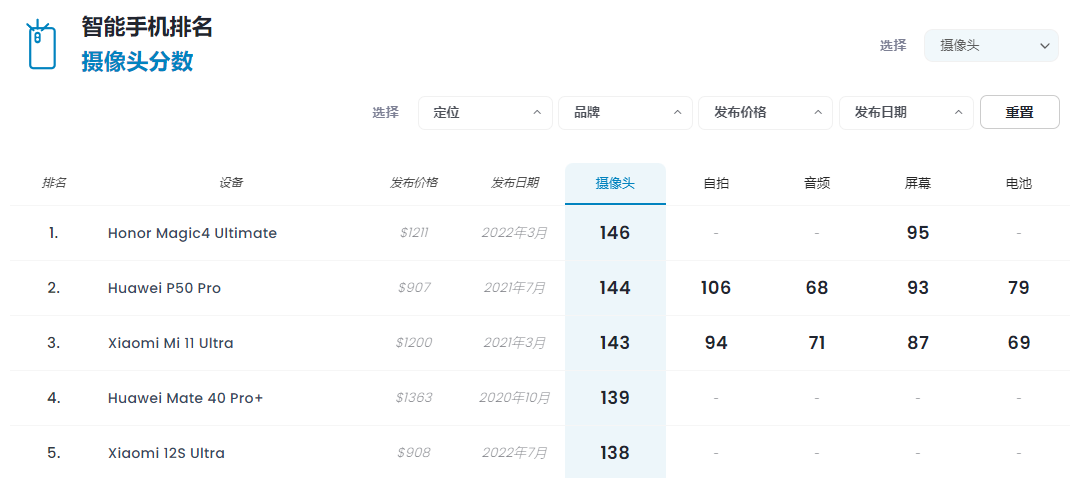
Task: Click the 2022年3月 release date
Action: click(515, 233)
